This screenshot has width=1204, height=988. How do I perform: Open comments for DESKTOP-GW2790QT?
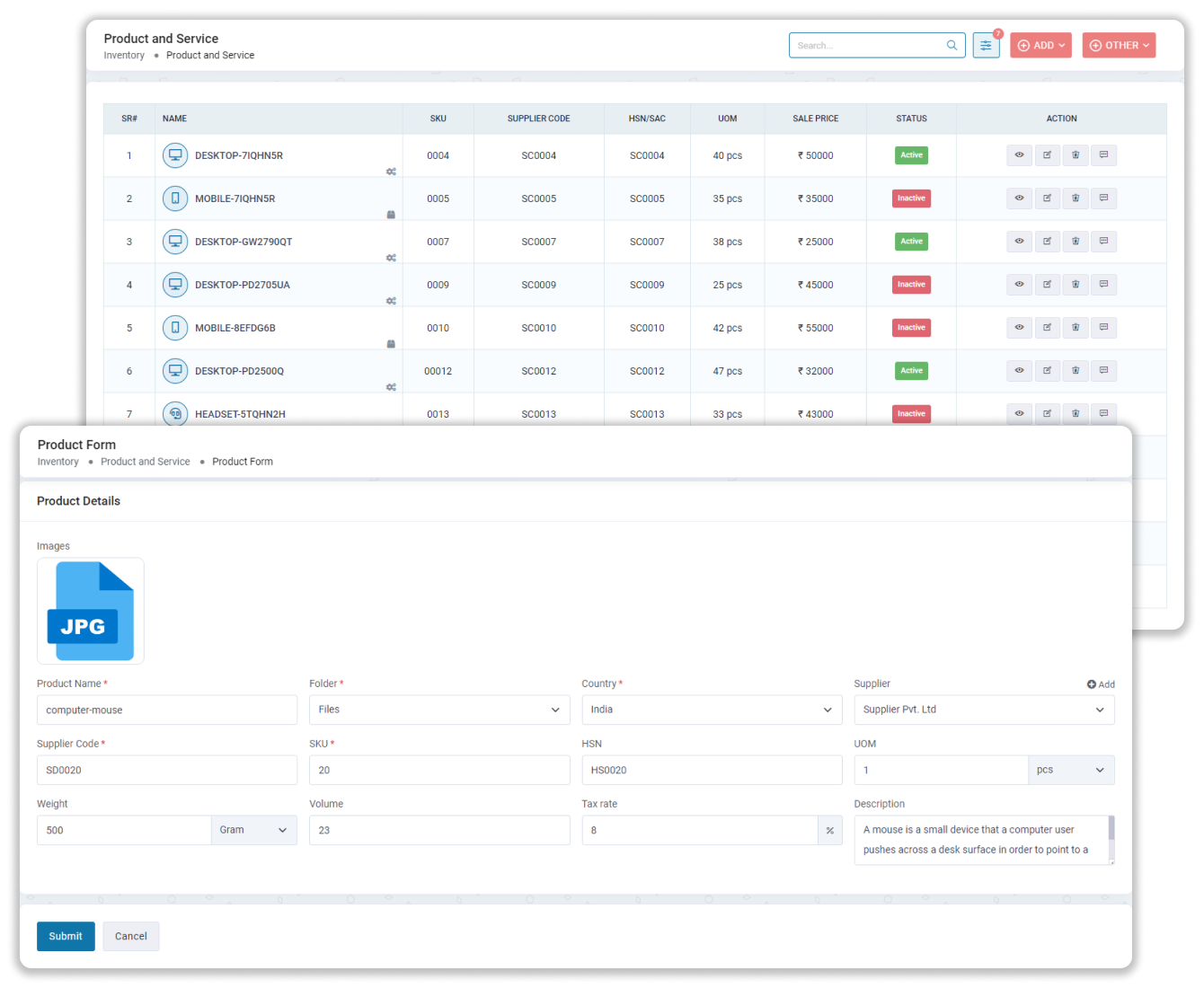[x=1103, y=241]
